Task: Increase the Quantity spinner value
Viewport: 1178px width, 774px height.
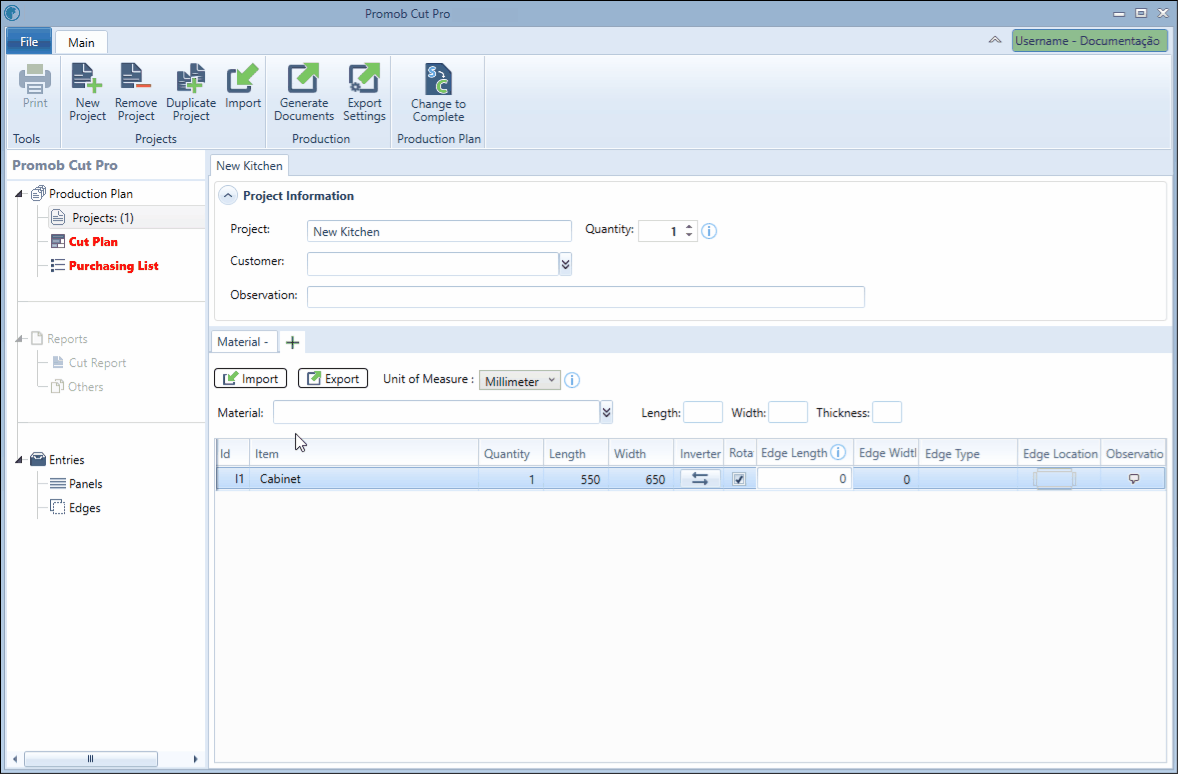Action: (689, 225)
